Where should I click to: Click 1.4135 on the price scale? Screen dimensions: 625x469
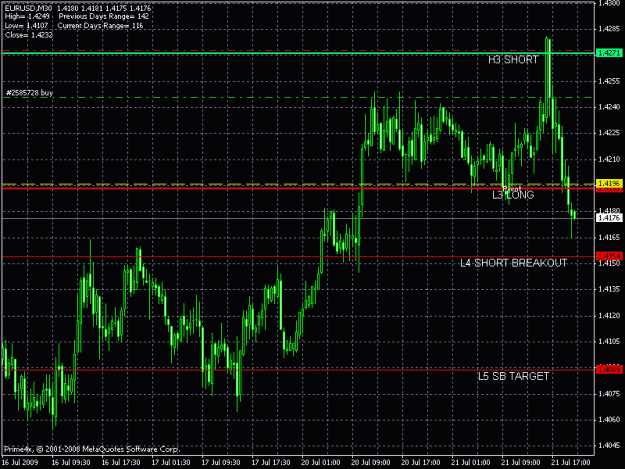[609, 289]
